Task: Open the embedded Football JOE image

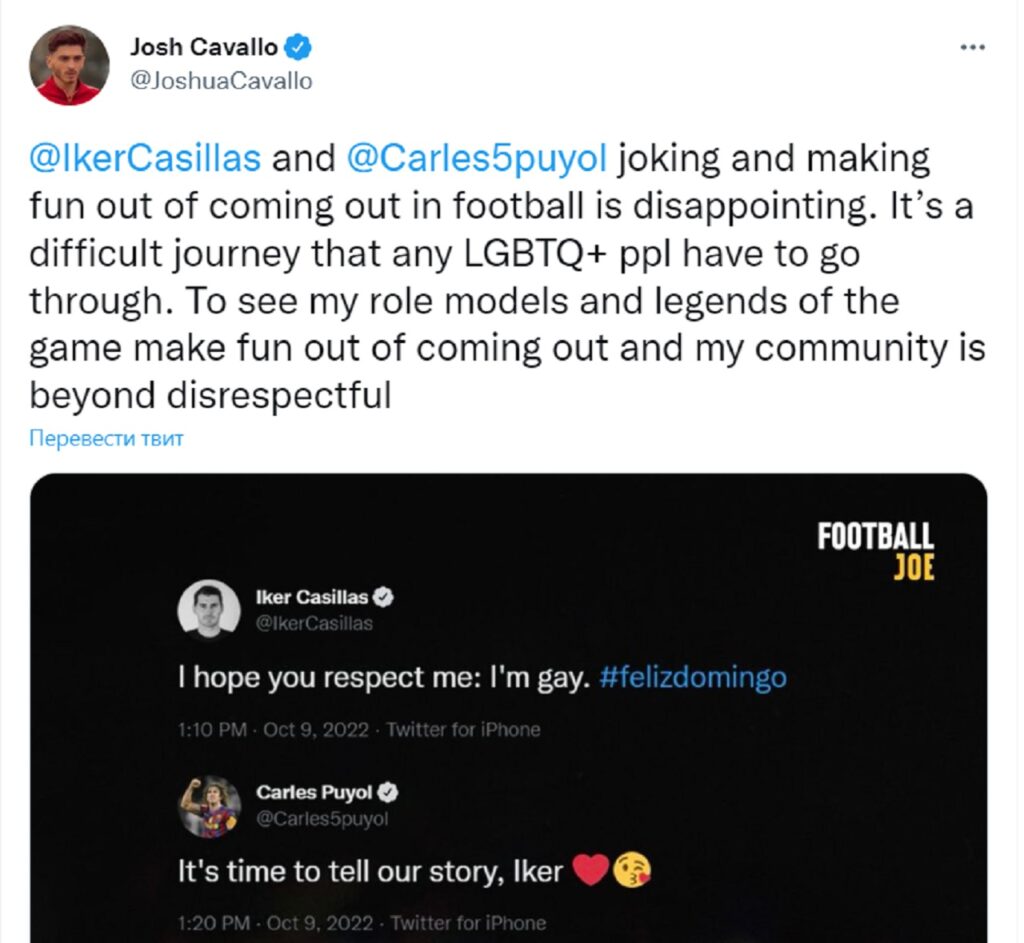Action: point(509,708)
